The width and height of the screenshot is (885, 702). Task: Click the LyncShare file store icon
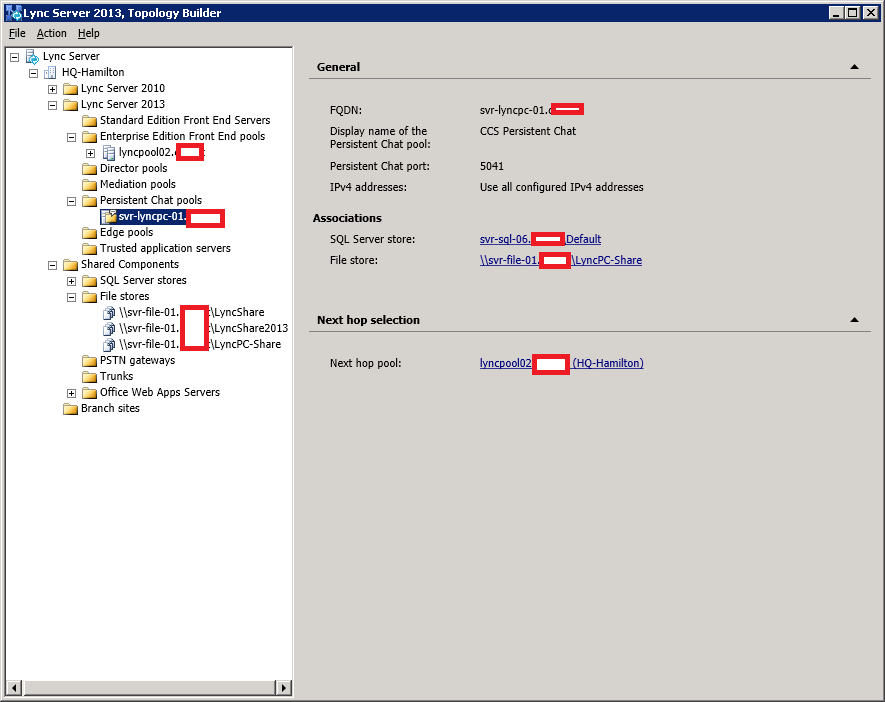click(x=109, y=313)
